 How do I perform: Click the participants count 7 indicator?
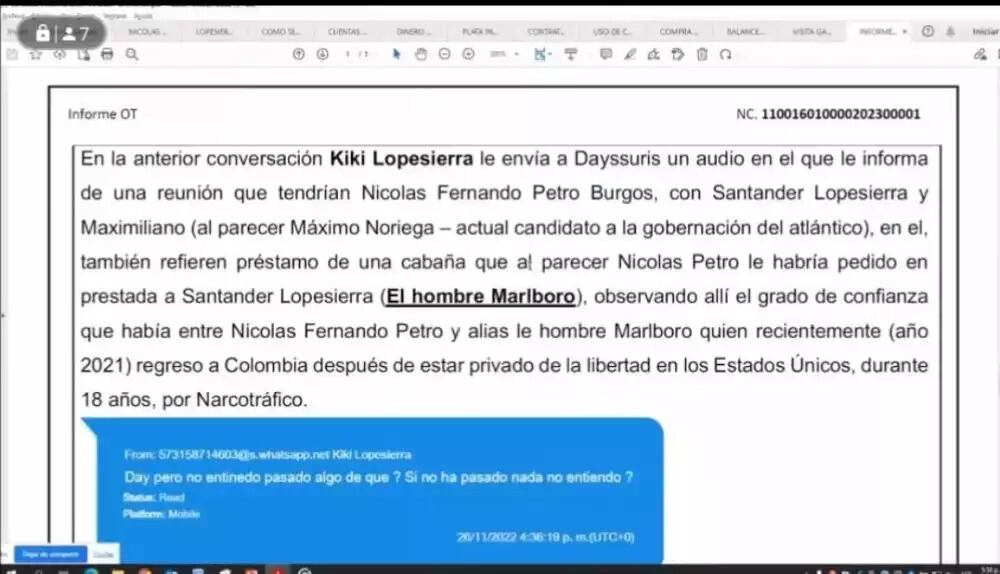[x=77, y=33]
